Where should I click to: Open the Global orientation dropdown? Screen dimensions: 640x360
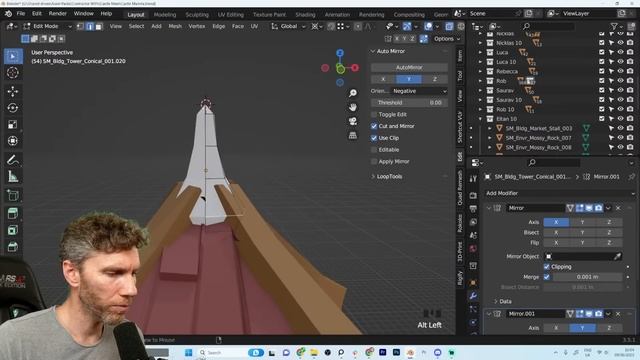[289, 26]
